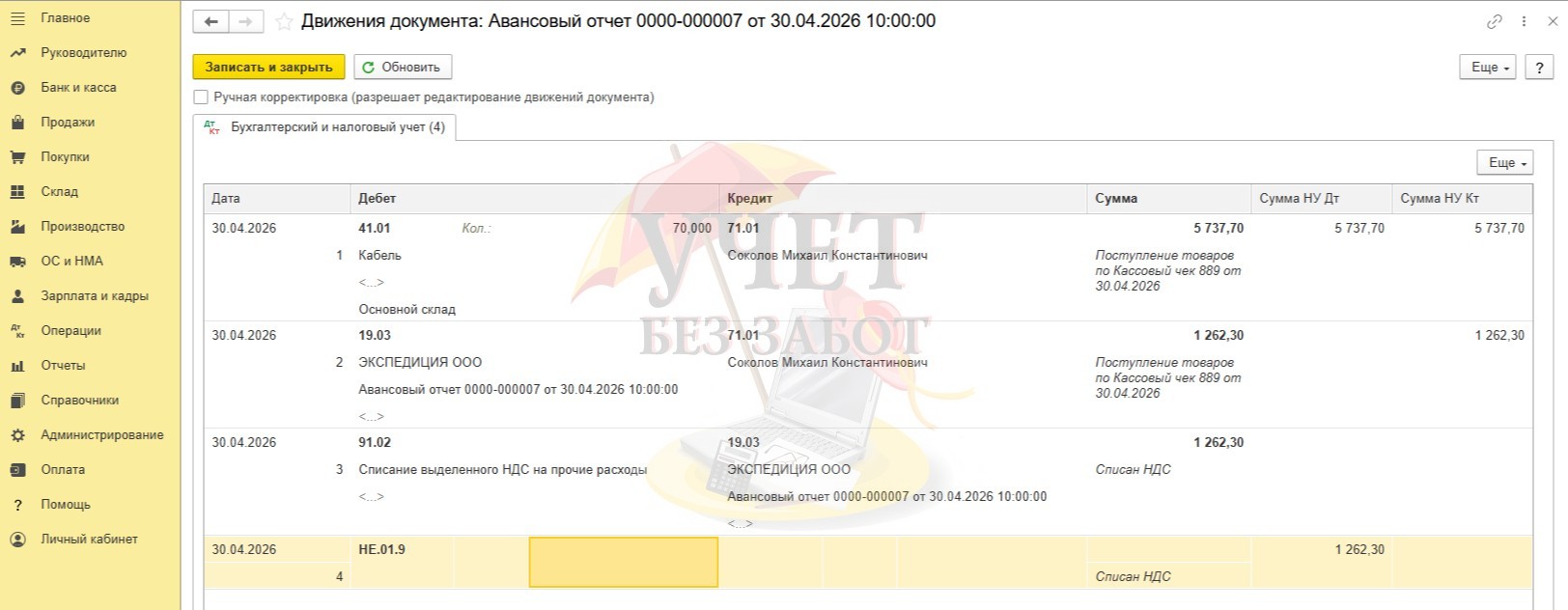Click the back navigation arrow
This screenshot has width=1568, height=610.
pos(211,21)
